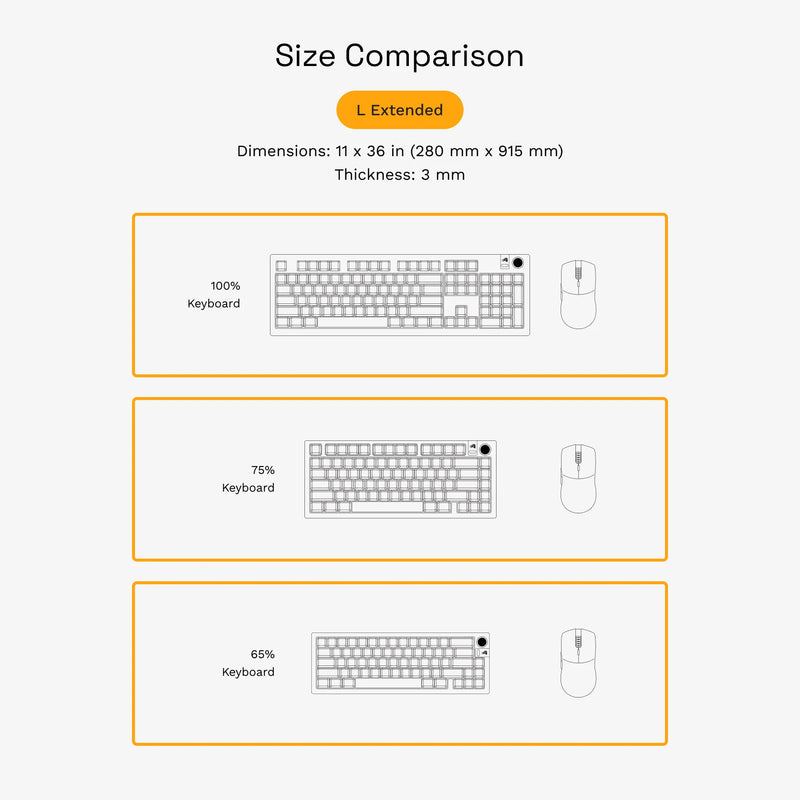Click the mouse icon beside the 75% keyboard

click(x=577, y=479)
